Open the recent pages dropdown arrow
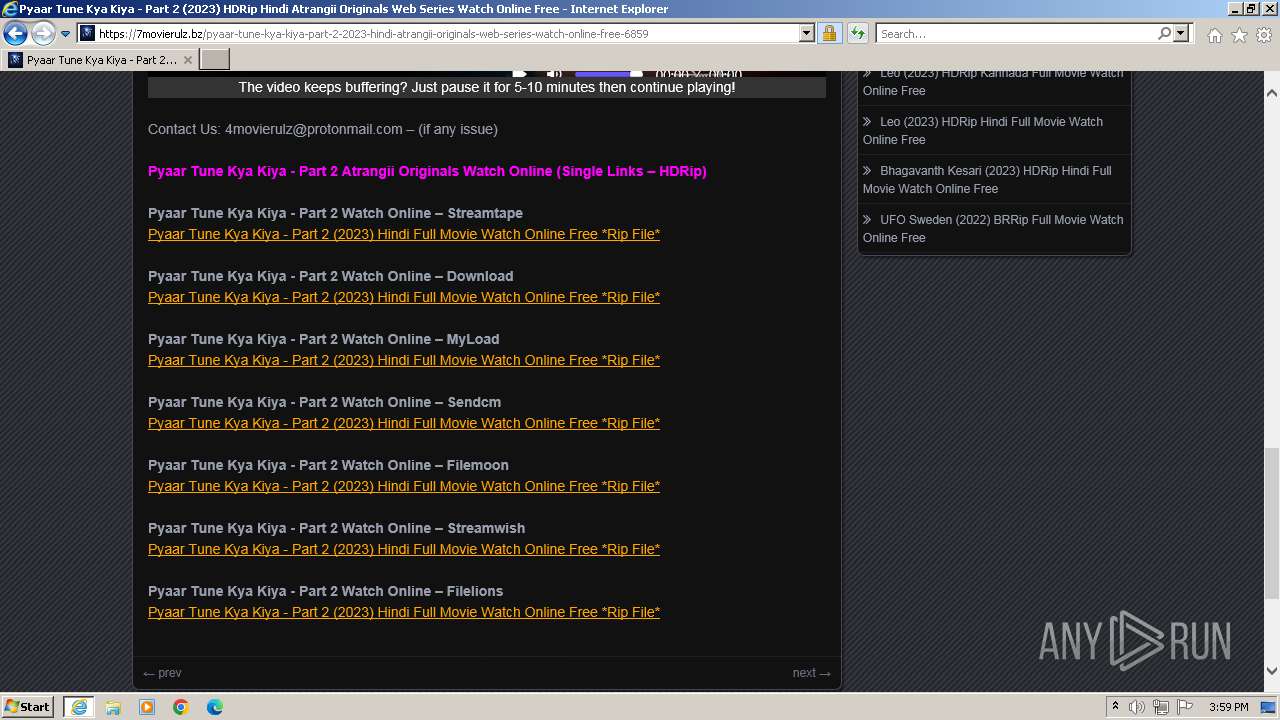 coord(66,34)
